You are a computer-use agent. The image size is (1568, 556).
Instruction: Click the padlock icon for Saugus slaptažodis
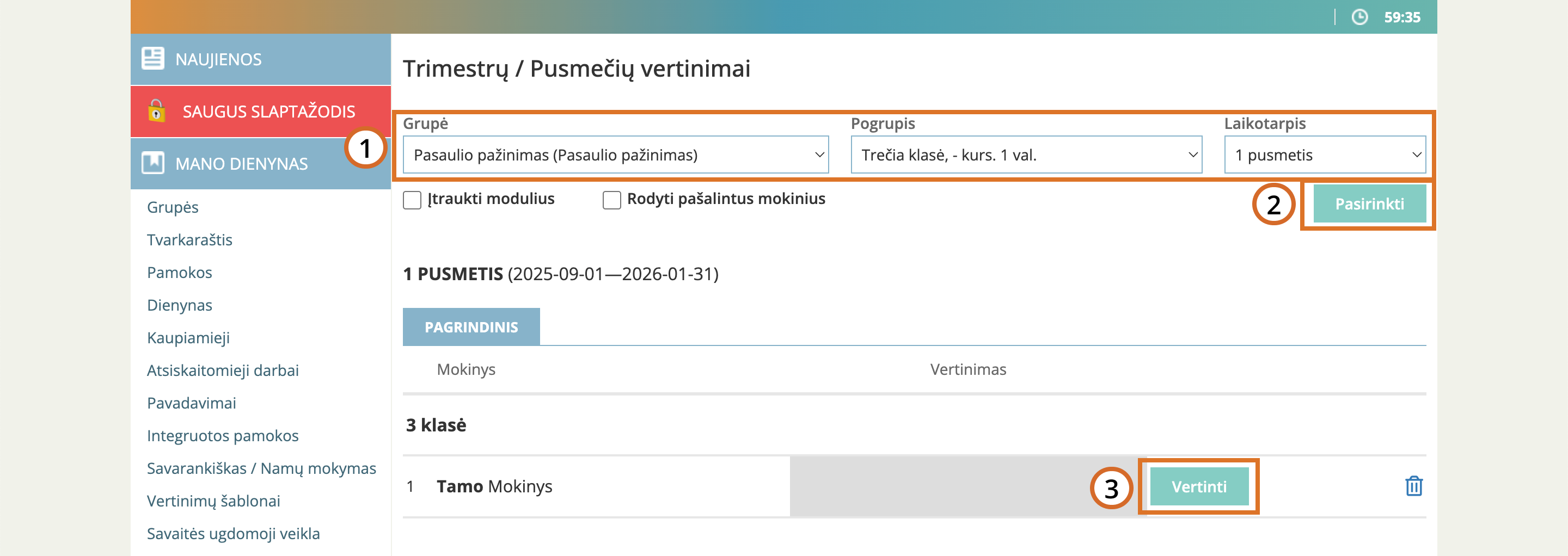156,111
